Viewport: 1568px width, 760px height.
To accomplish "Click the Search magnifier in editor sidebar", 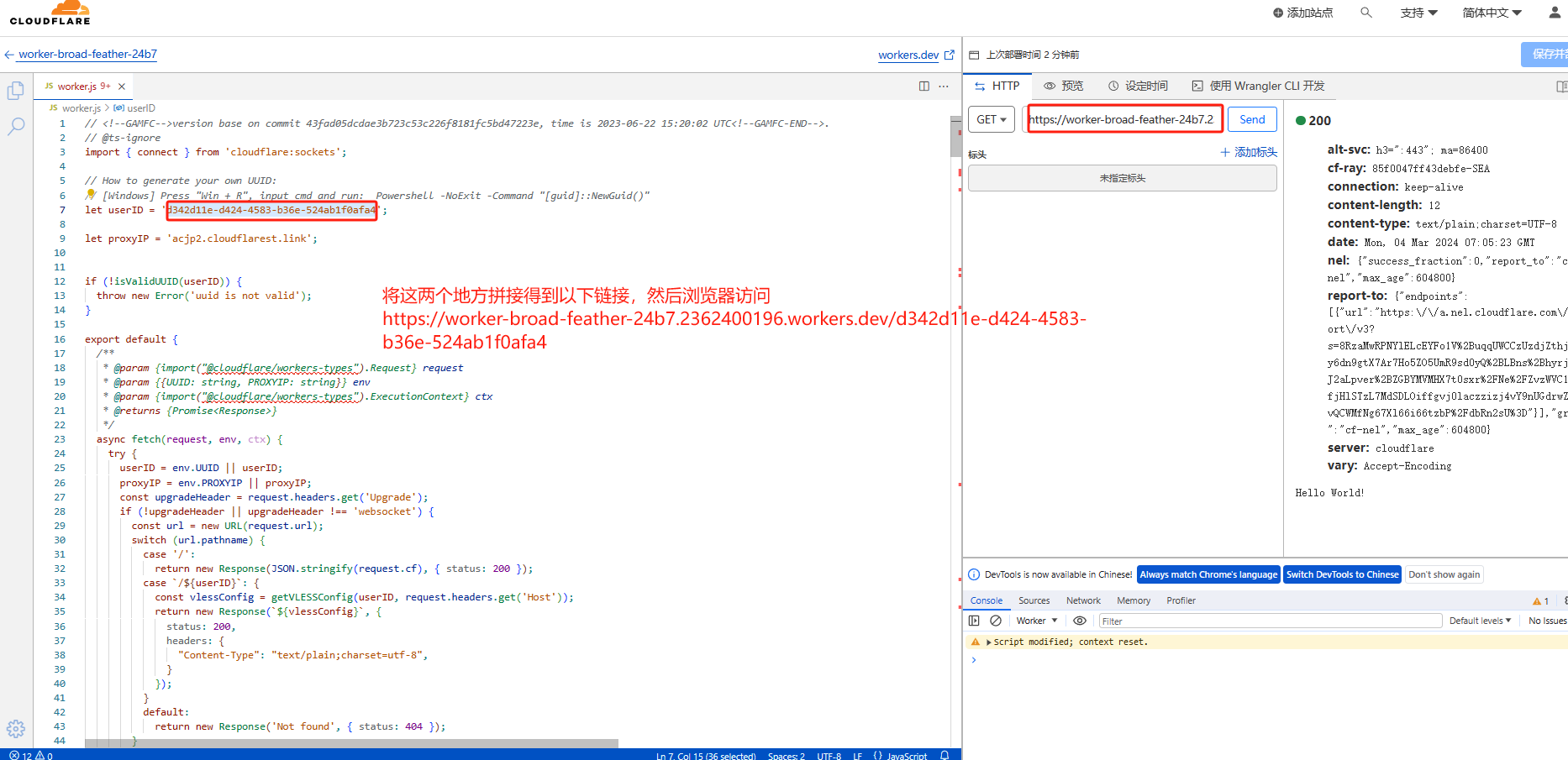I will [x=16, y=127].
